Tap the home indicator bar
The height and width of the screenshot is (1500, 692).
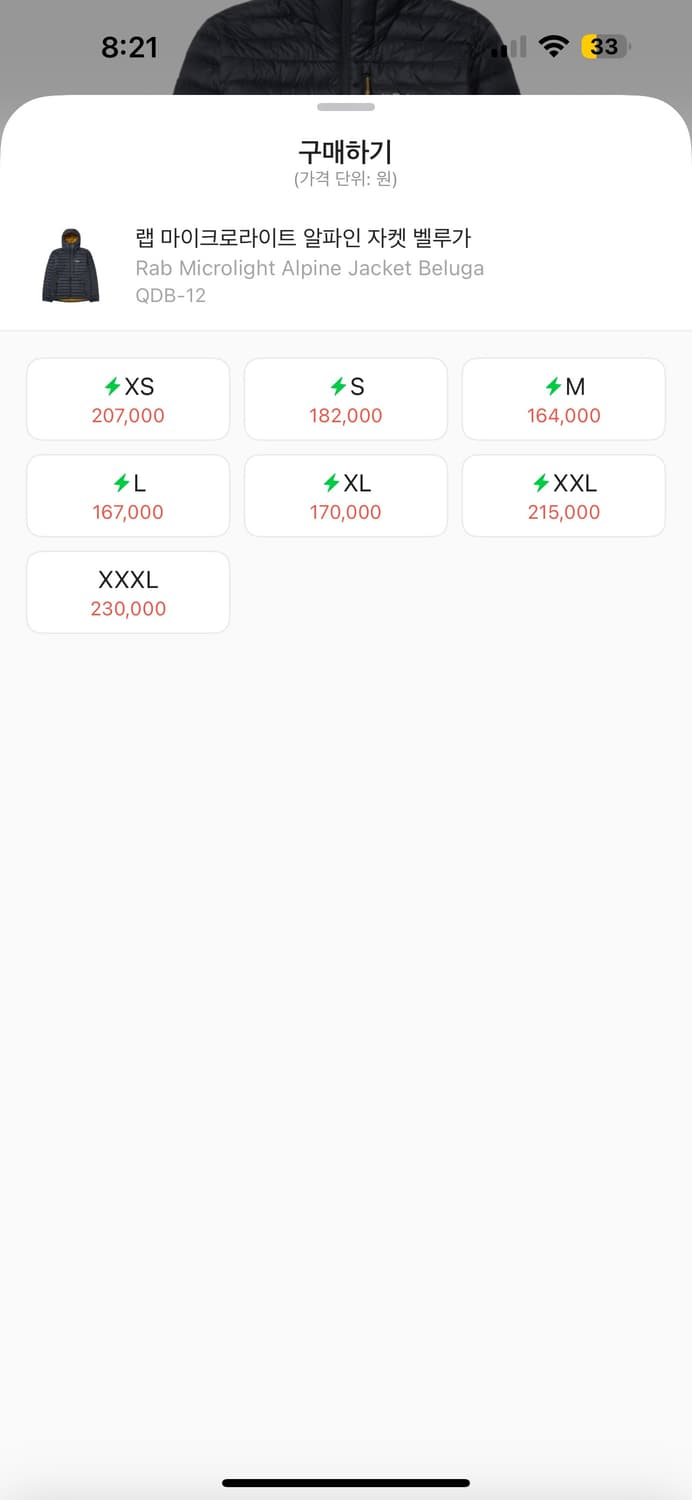pos(346,1483)
